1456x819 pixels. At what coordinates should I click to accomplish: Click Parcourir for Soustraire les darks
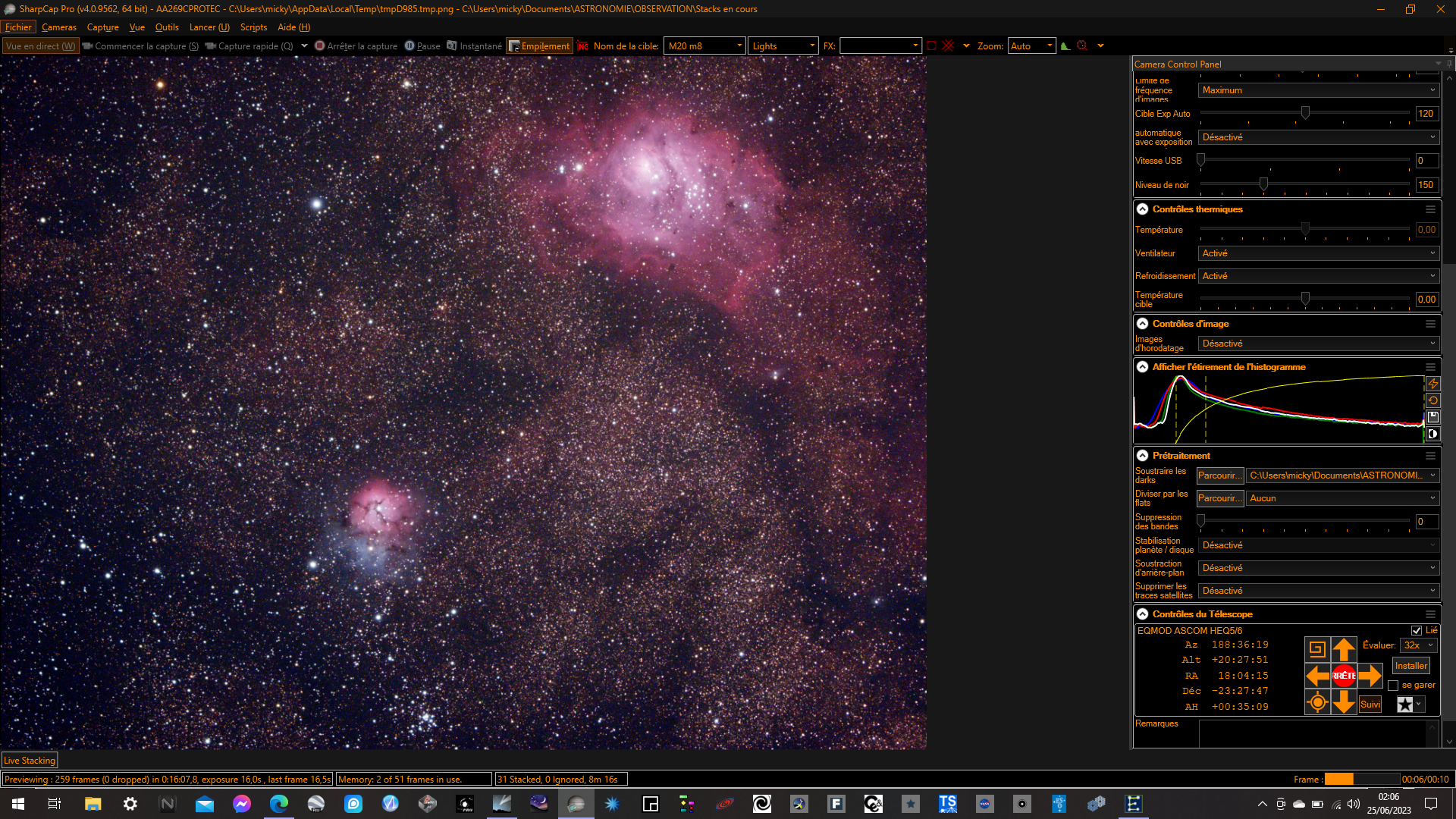pos(1219,475)
